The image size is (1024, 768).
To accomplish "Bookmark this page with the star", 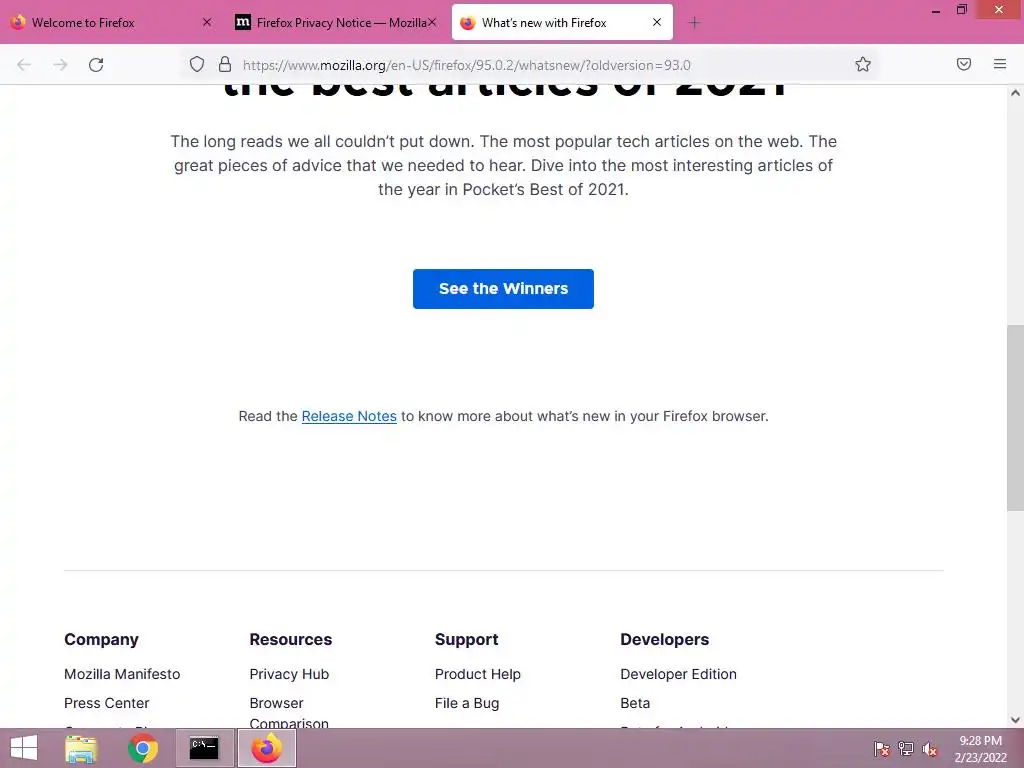I will 863,64.
